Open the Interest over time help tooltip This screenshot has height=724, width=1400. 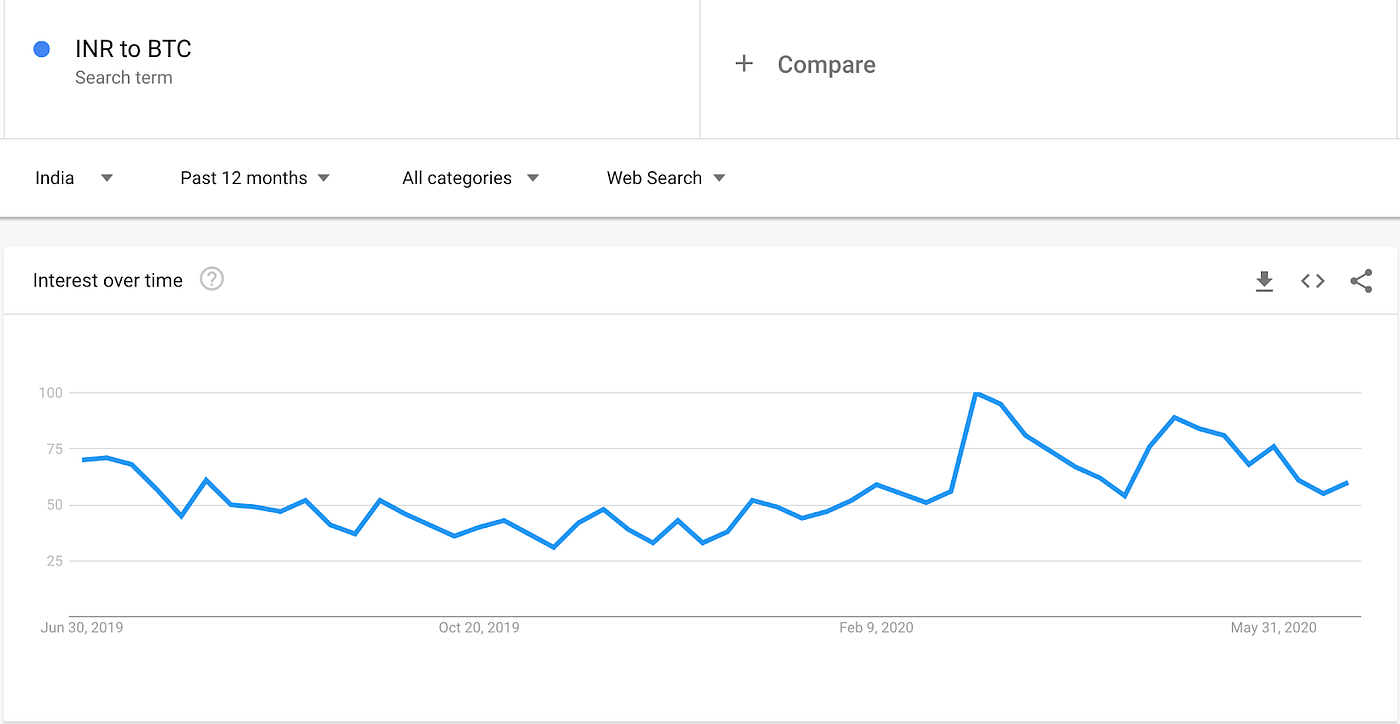[211, 279]
